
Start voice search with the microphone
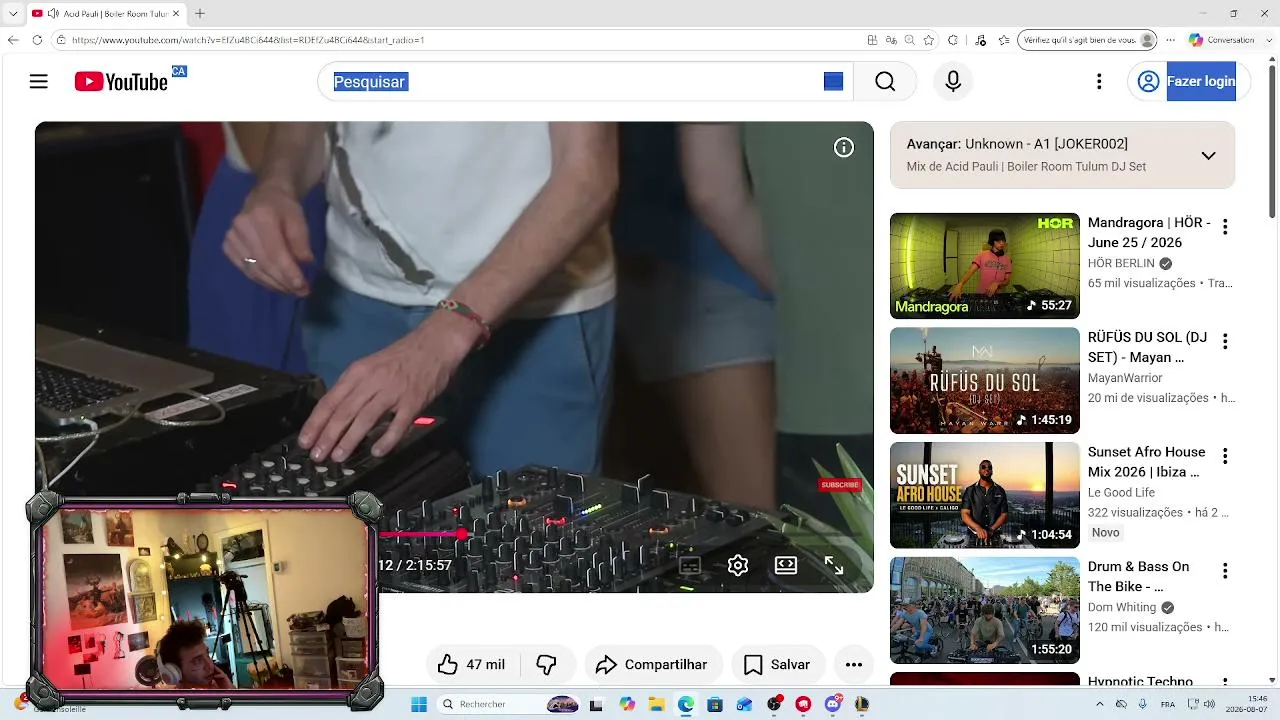953,82
